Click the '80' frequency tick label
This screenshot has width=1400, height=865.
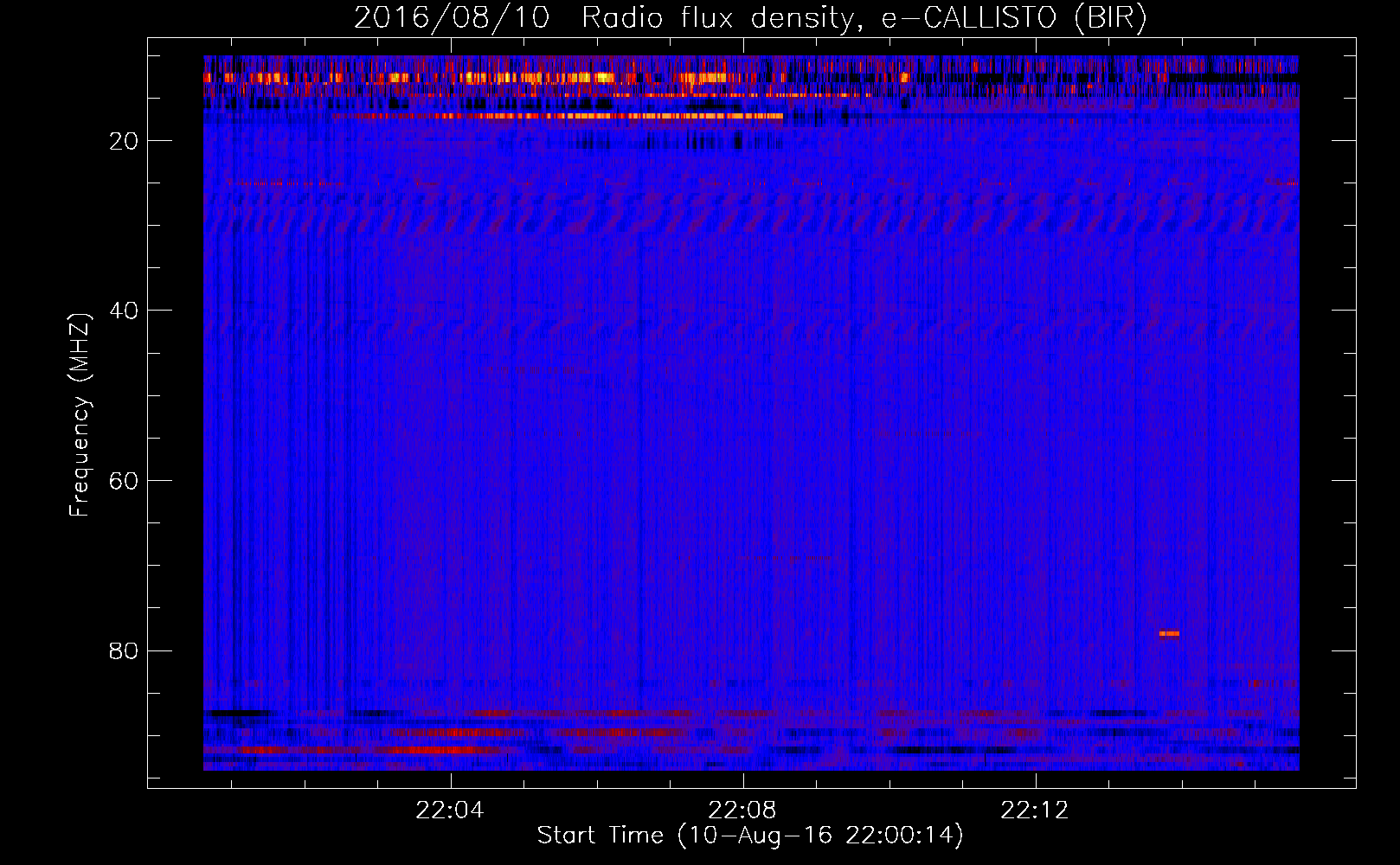(124, 650)
